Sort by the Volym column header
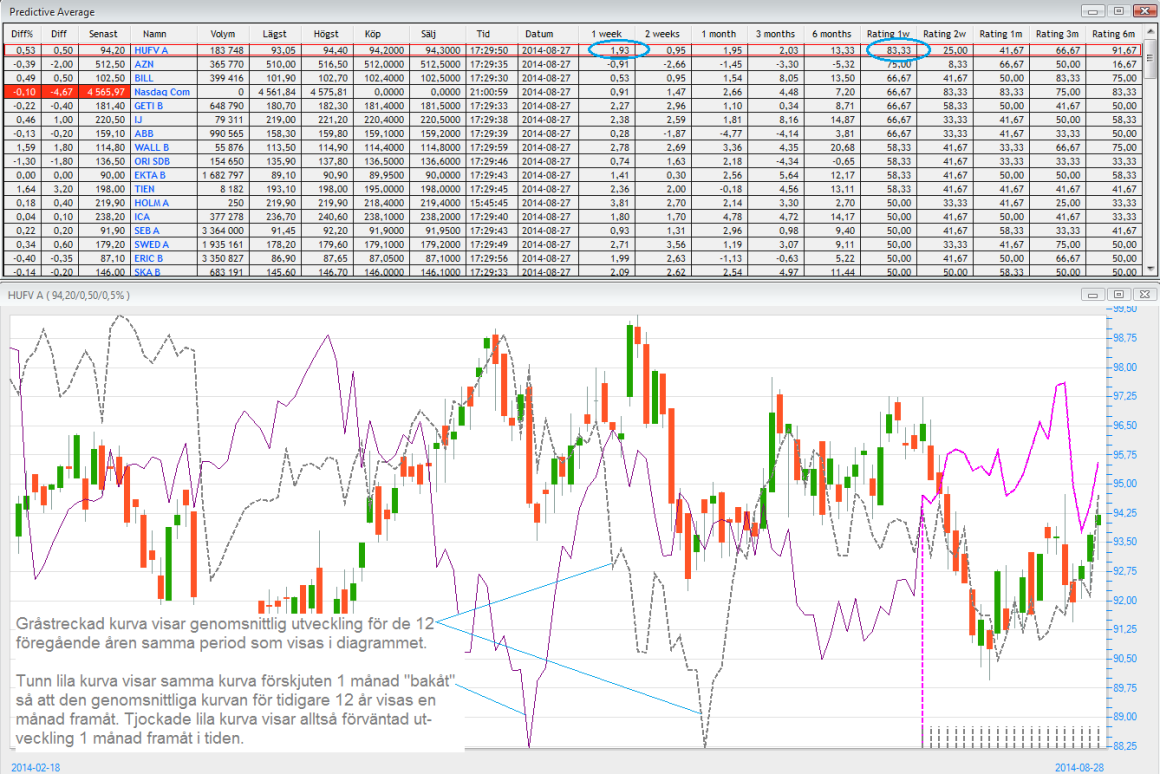Screen dimensions: 1160x774 coord(224,34)
